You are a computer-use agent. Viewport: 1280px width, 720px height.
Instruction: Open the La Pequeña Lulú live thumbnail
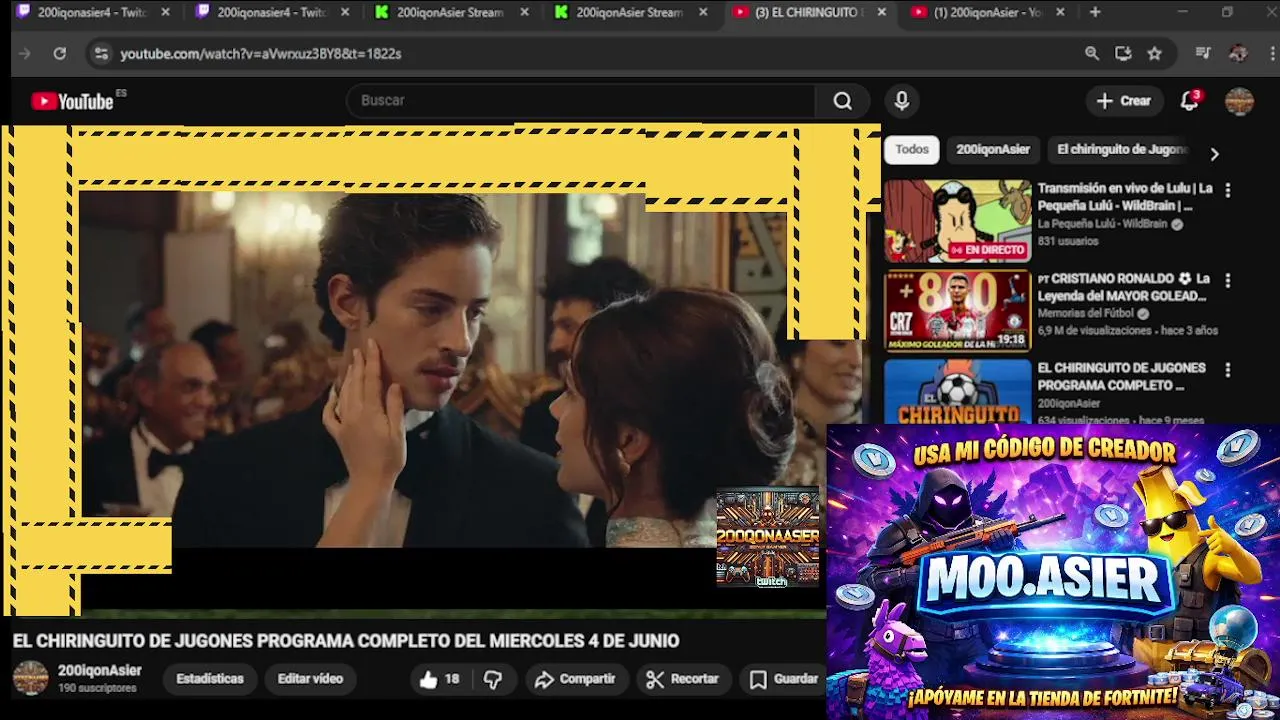tap(957, 221)
